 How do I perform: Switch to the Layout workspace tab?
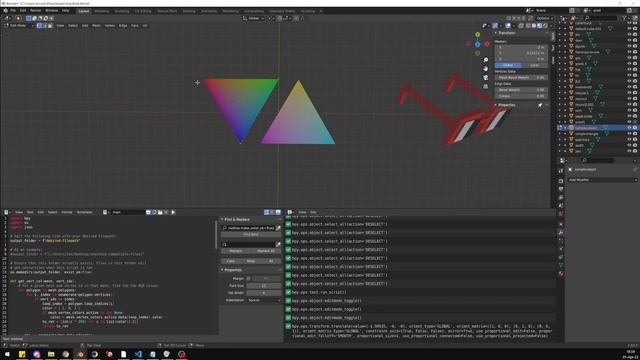pos(84,11)
